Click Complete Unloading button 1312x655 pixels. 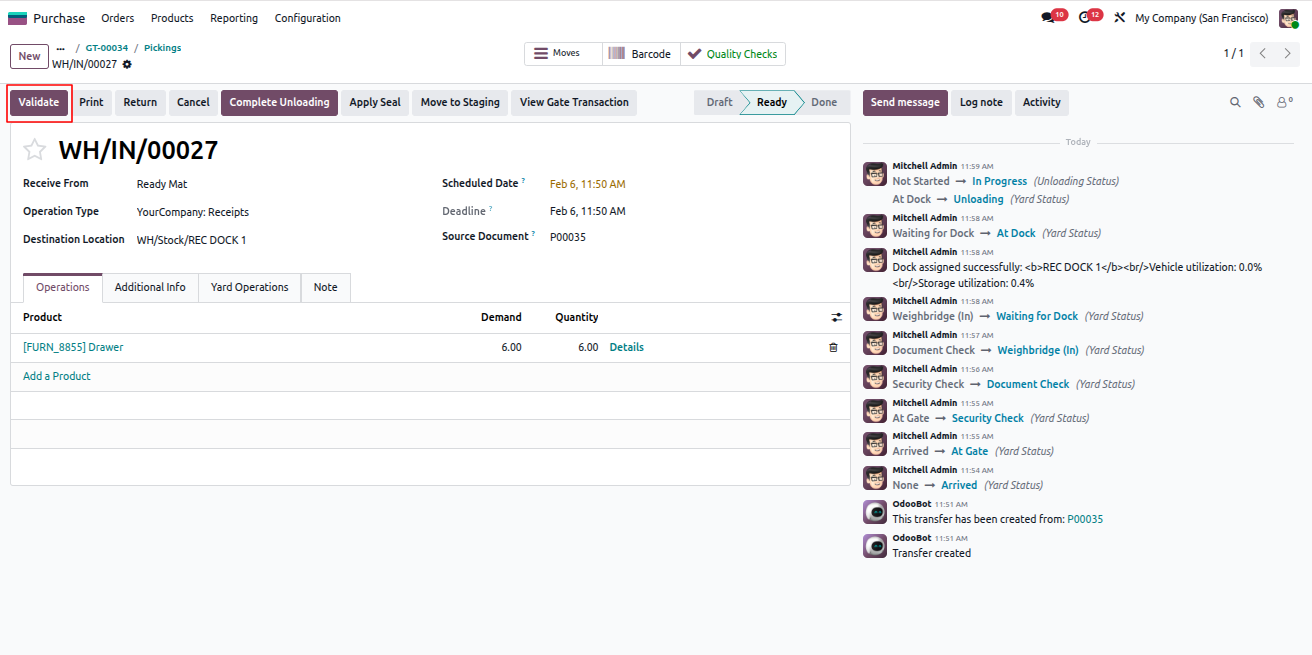(279, 102)
